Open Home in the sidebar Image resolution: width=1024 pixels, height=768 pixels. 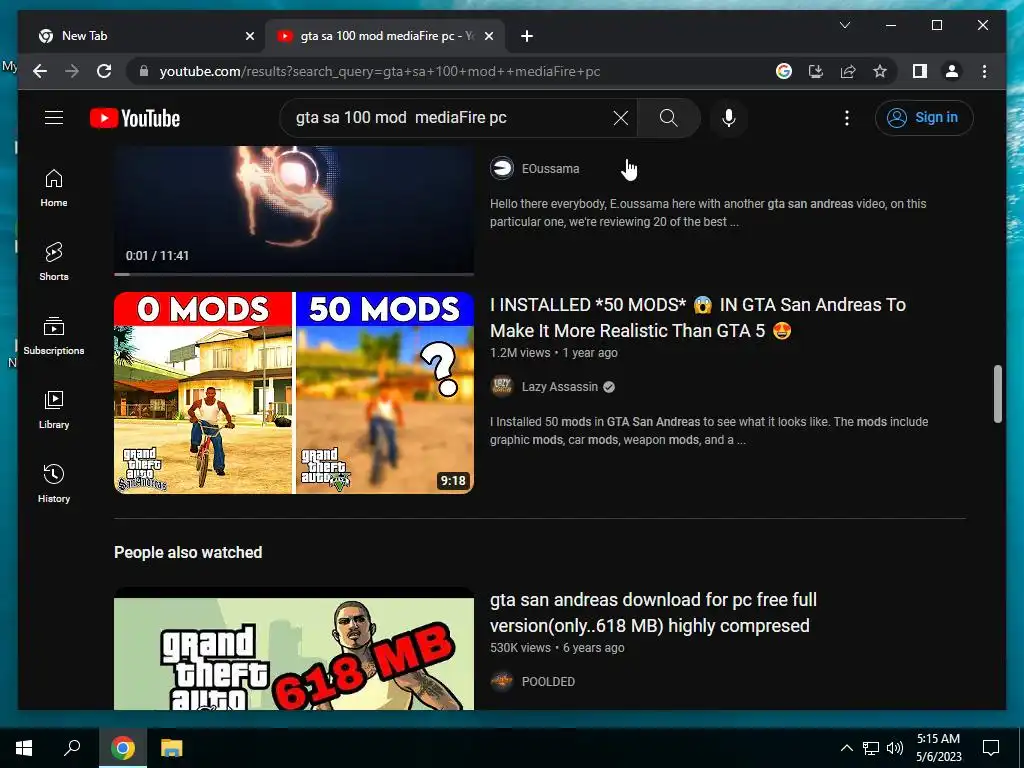pos(54,188)
